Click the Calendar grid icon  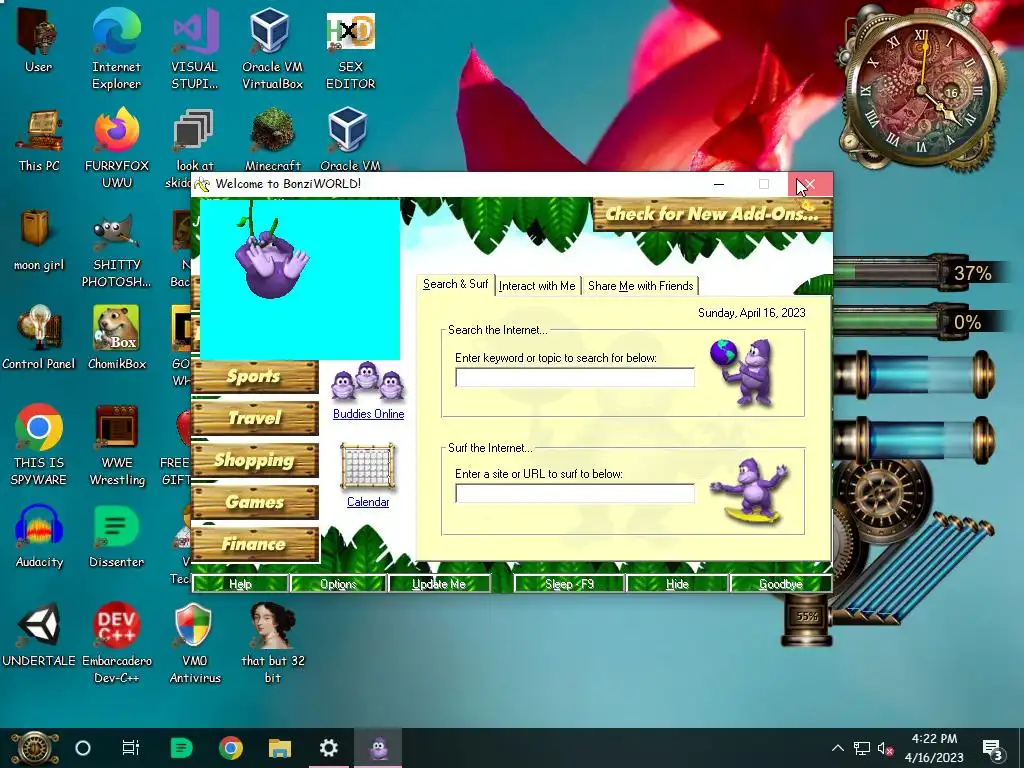pyautogui.click(x=368, y=466)
